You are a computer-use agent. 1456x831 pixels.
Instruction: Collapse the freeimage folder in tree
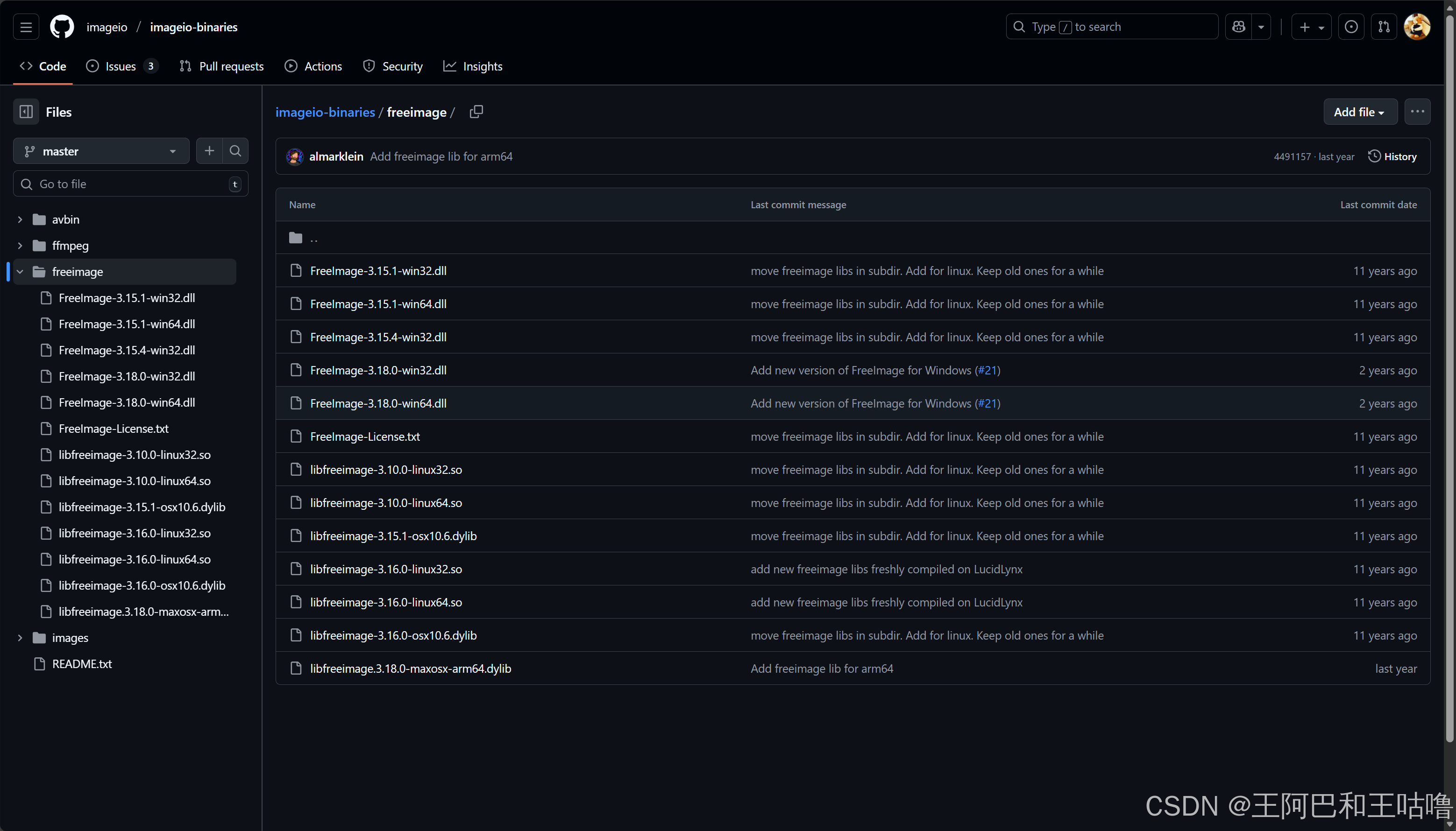20,272
